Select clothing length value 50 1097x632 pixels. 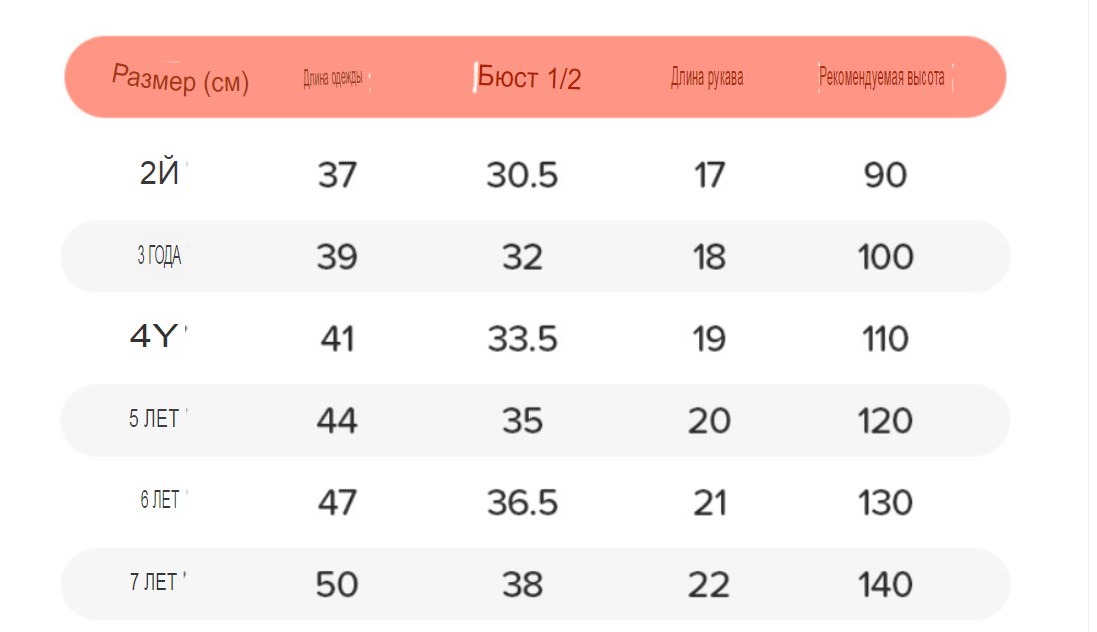[337, 584]
